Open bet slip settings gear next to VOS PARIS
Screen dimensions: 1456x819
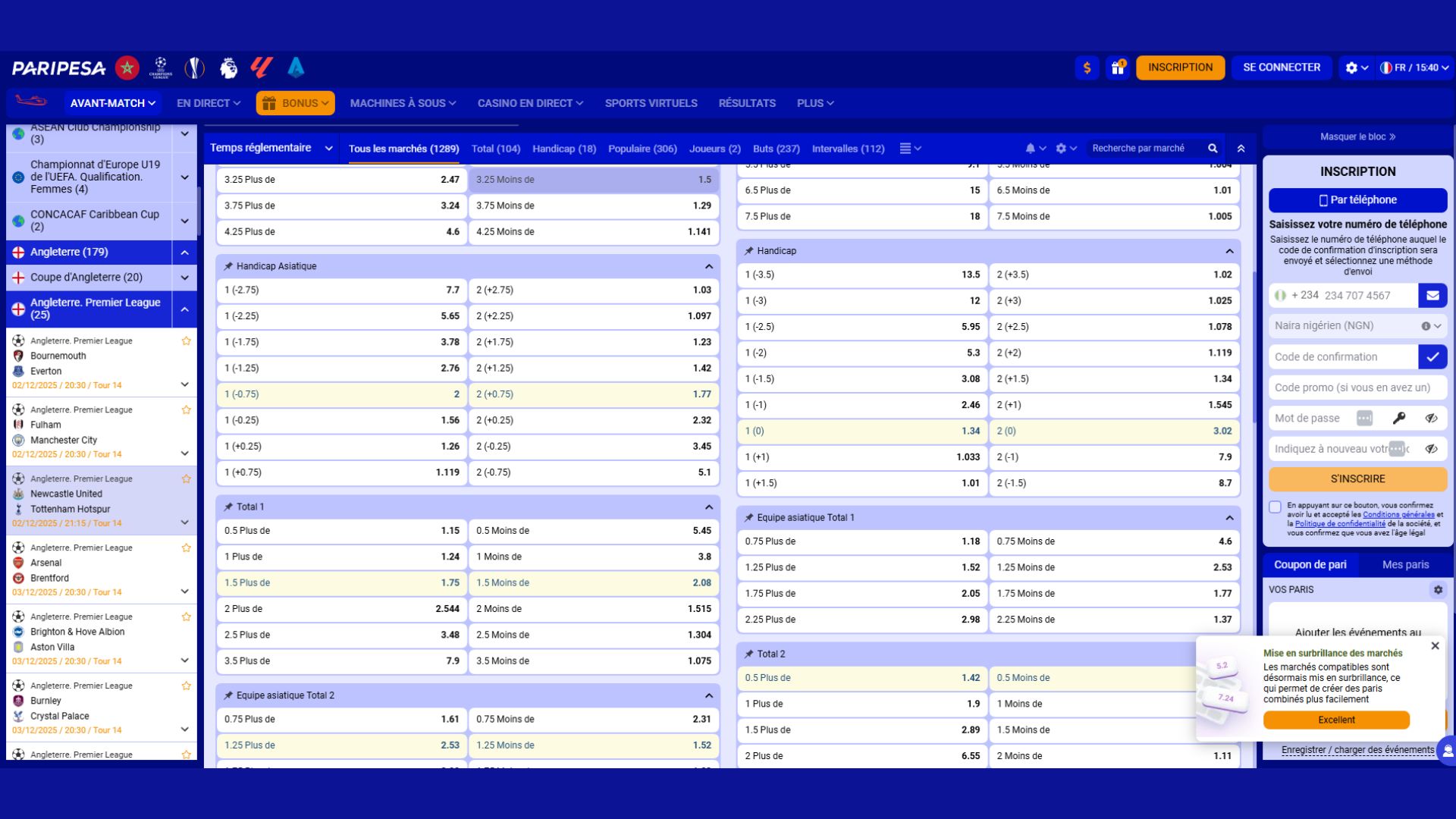(1438, 589)
